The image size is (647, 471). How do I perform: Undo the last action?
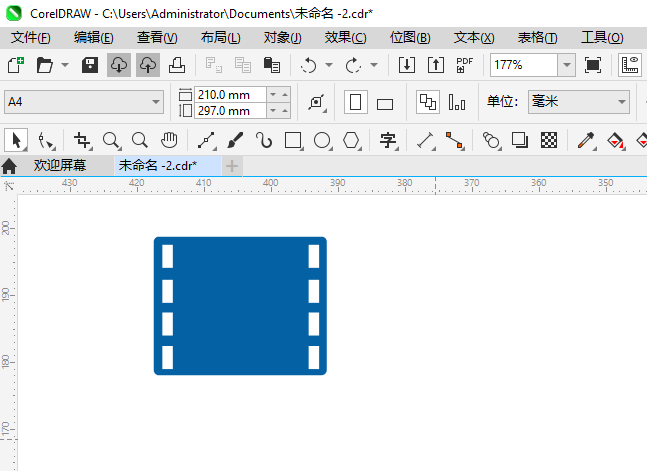click(x=309, y=65)
